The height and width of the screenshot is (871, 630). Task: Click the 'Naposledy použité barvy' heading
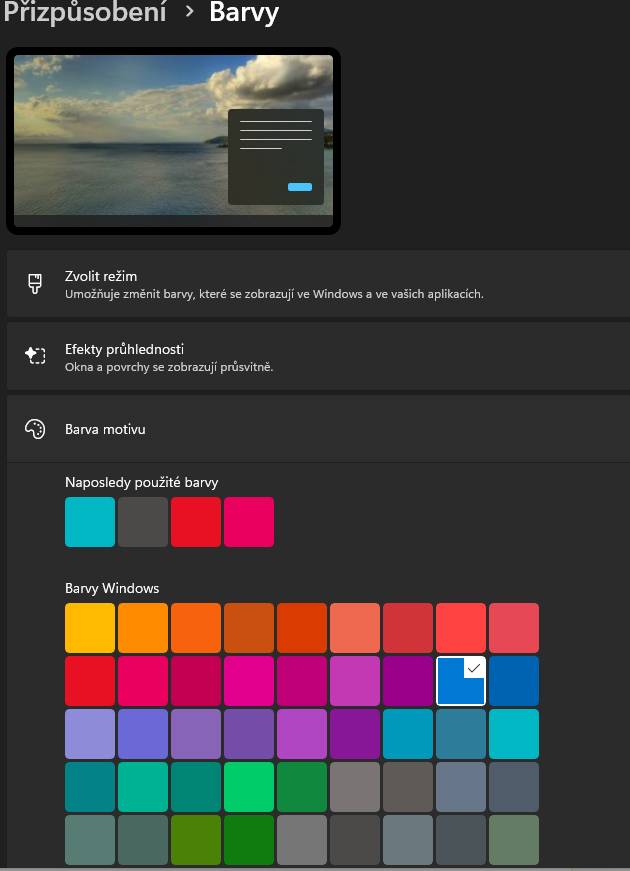point(142,482)
